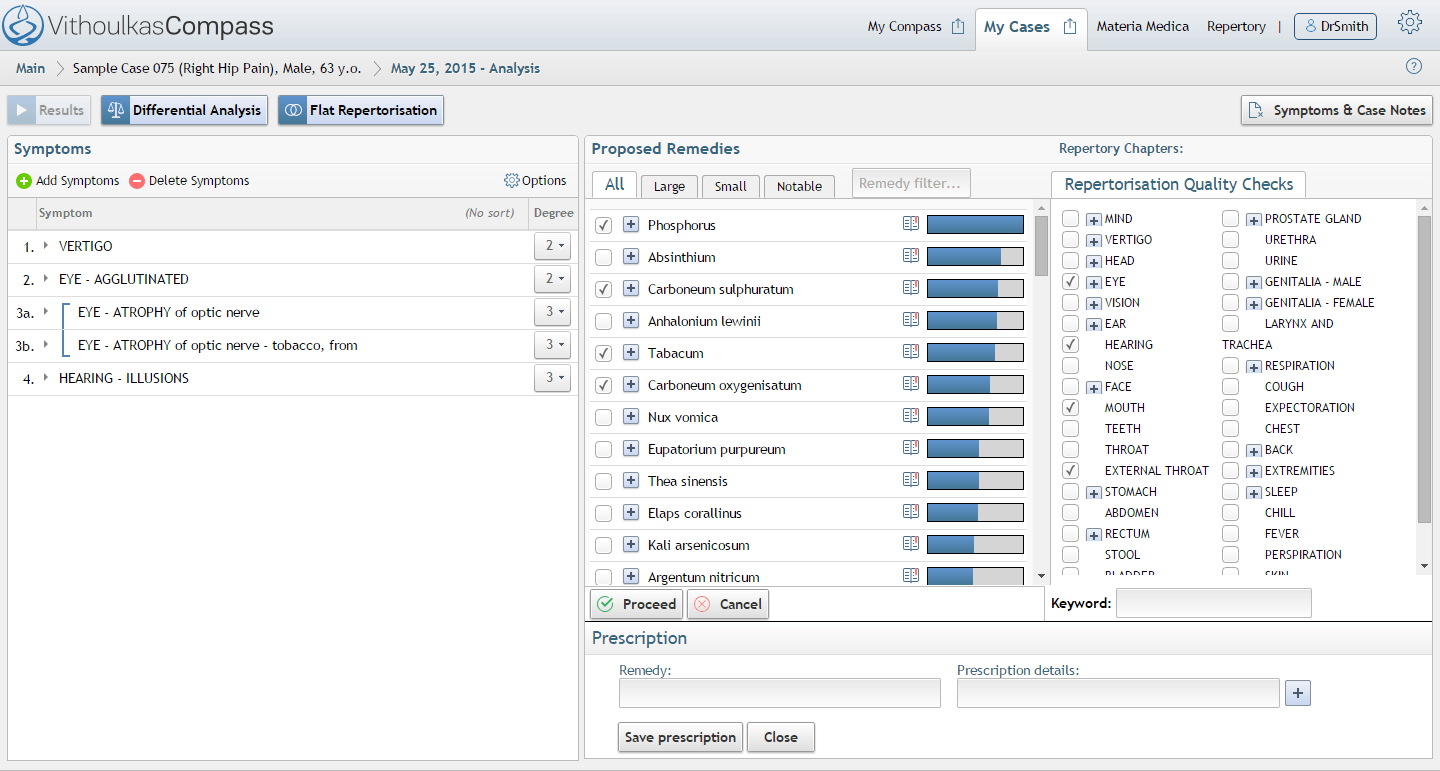Click the Proceed button
This screenshot has width=1440, height=771.
click(637, 604)
